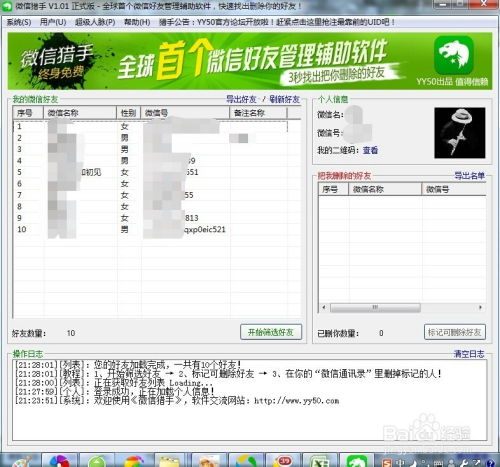Viewport: 500px width, 467px height.
Task: Click the 刷新好友 link
Action: [x=284, y=99]
